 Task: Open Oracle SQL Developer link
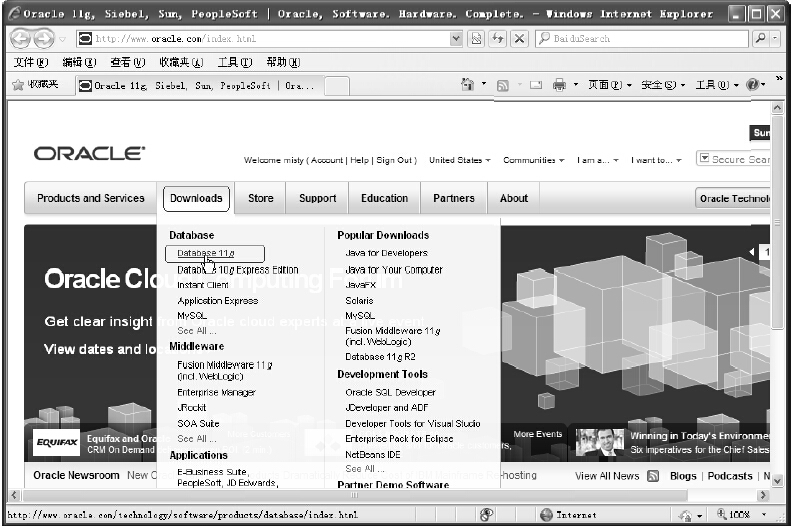pyautogui.click(x=390, y=392)
